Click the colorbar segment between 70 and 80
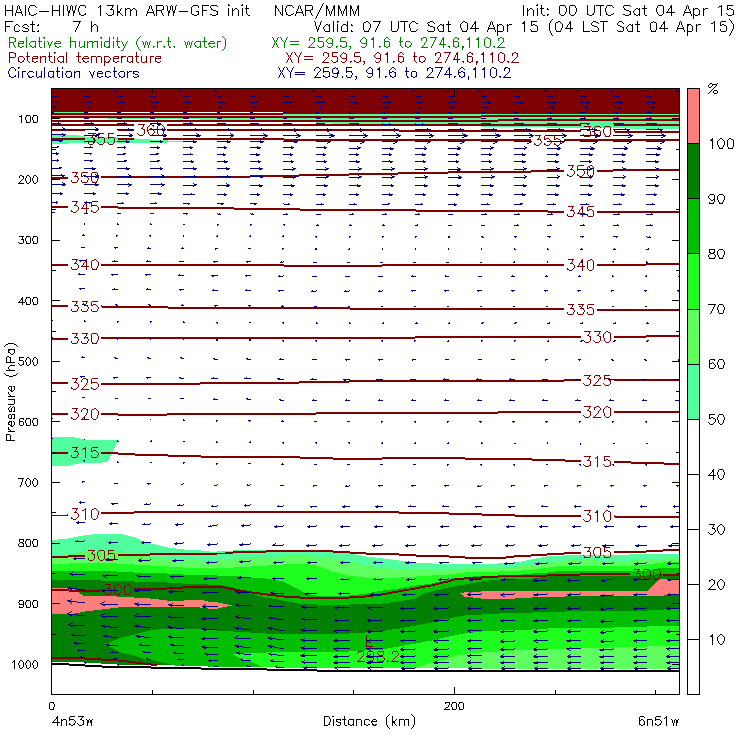 693,281
